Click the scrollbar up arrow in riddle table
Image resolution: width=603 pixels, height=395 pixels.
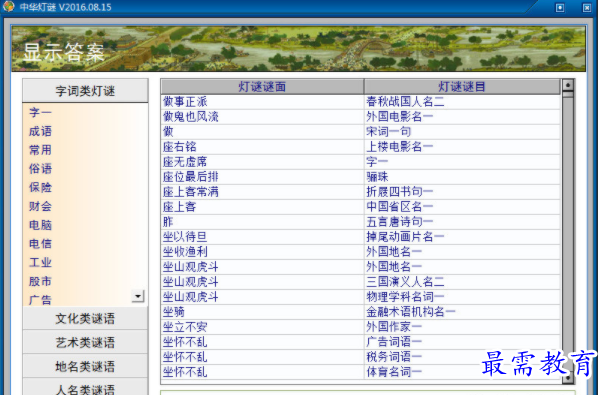pos(568,85)
